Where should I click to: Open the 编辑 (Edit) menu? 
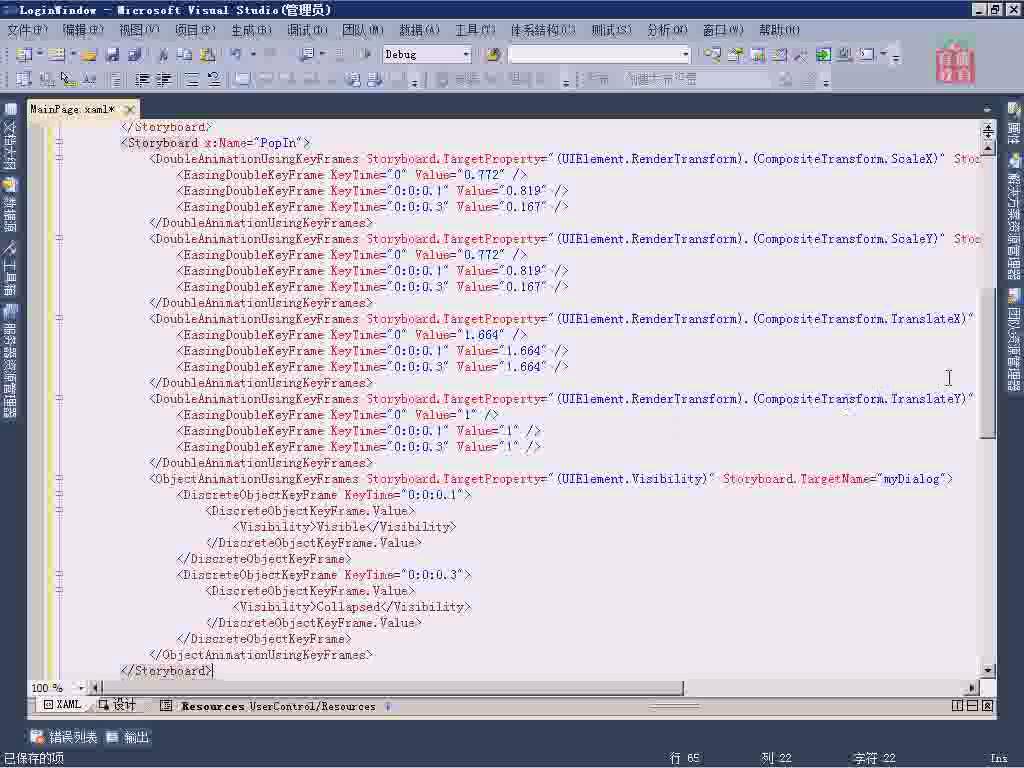83,30
